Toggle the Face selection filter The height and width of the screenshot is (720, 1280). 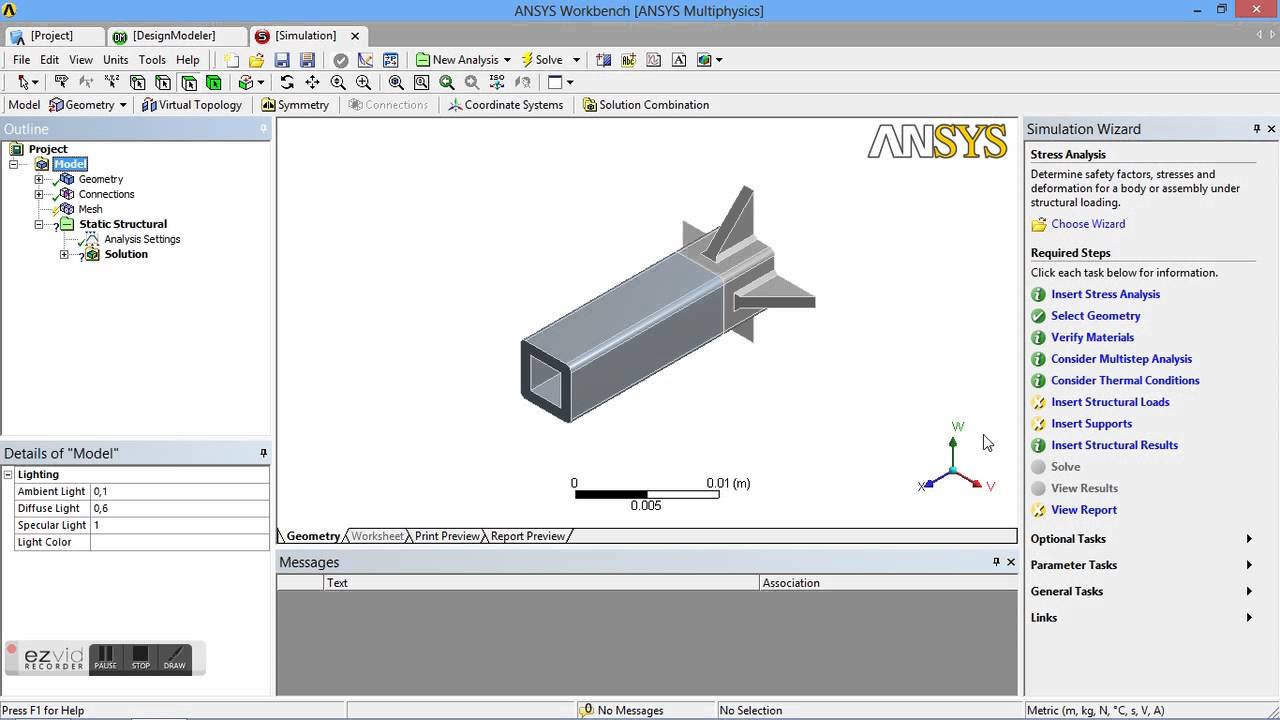tap(188, 82)
